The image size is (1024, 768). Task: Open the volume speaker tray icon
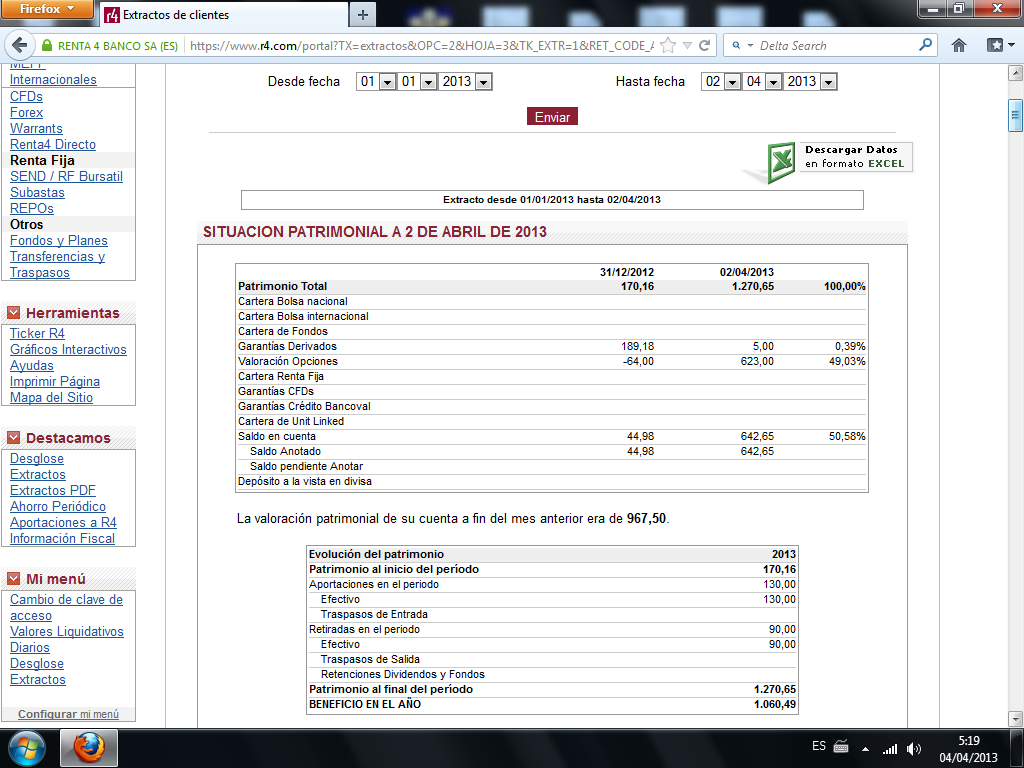pyautogui.click(x=914, y=748)
